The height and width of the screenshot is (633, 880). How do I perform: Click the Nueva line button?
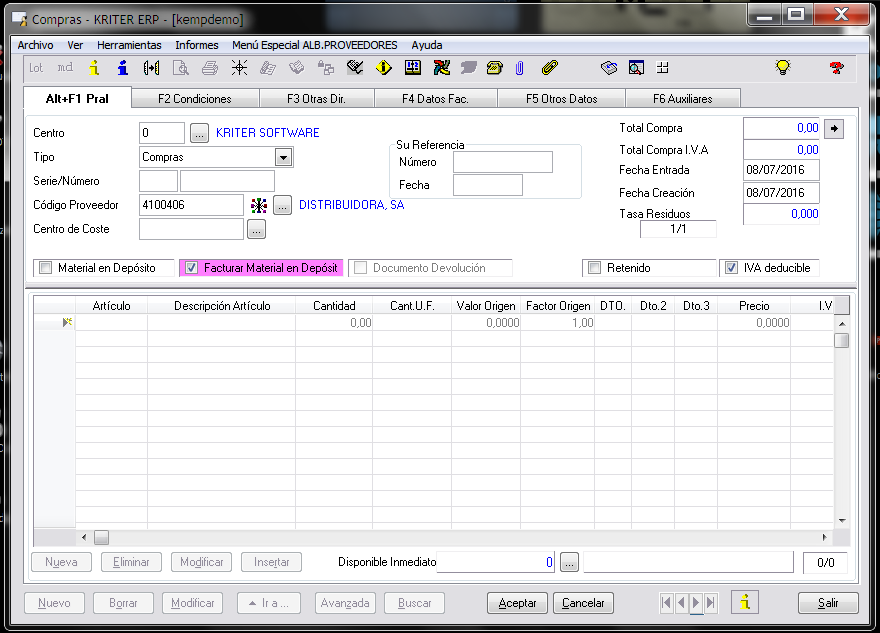(x=61, y=562)
